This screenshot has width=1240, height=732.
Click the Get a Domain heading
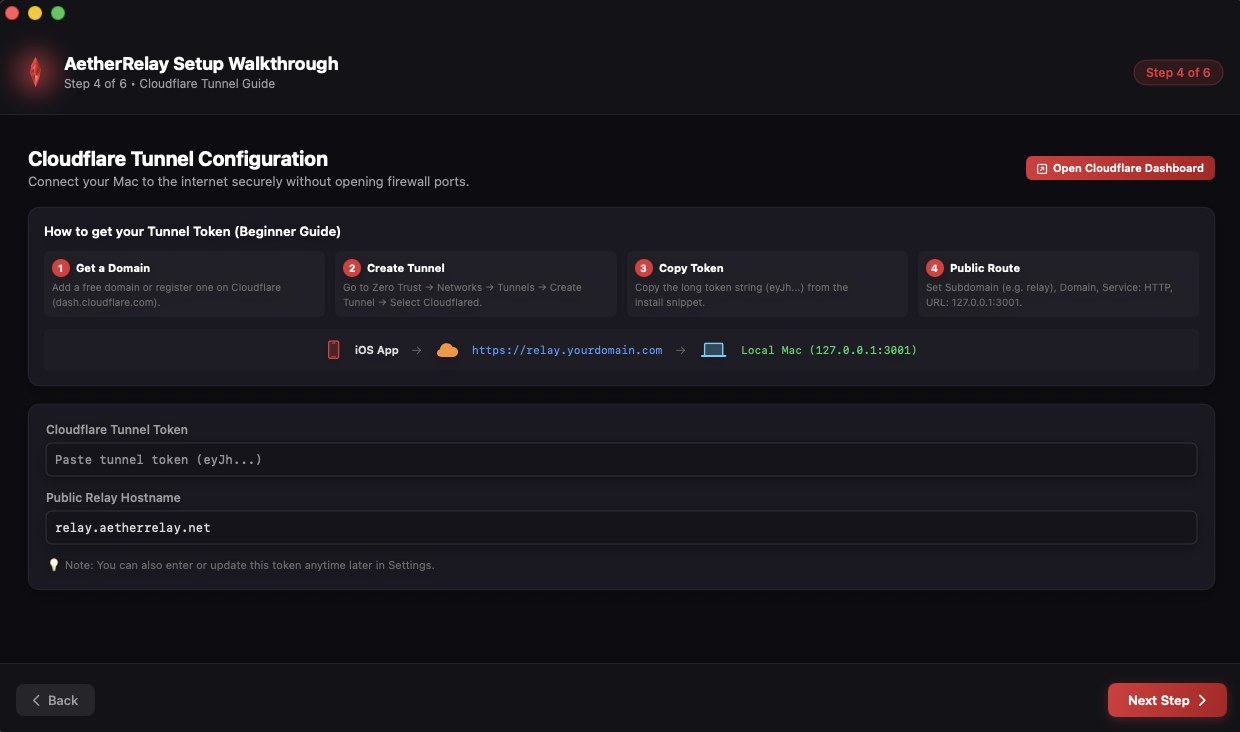click(x=113, y=268)
